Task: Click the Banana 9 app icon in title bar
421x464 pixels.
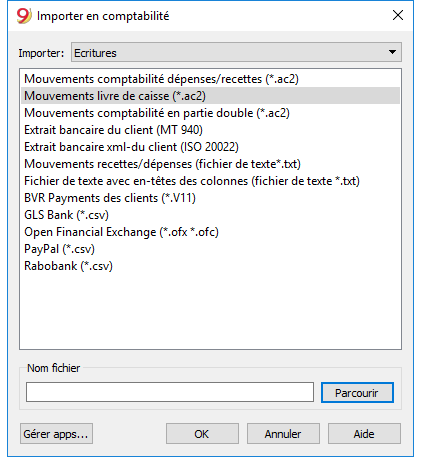Action: pyautogui.click(x=24, y=16)
